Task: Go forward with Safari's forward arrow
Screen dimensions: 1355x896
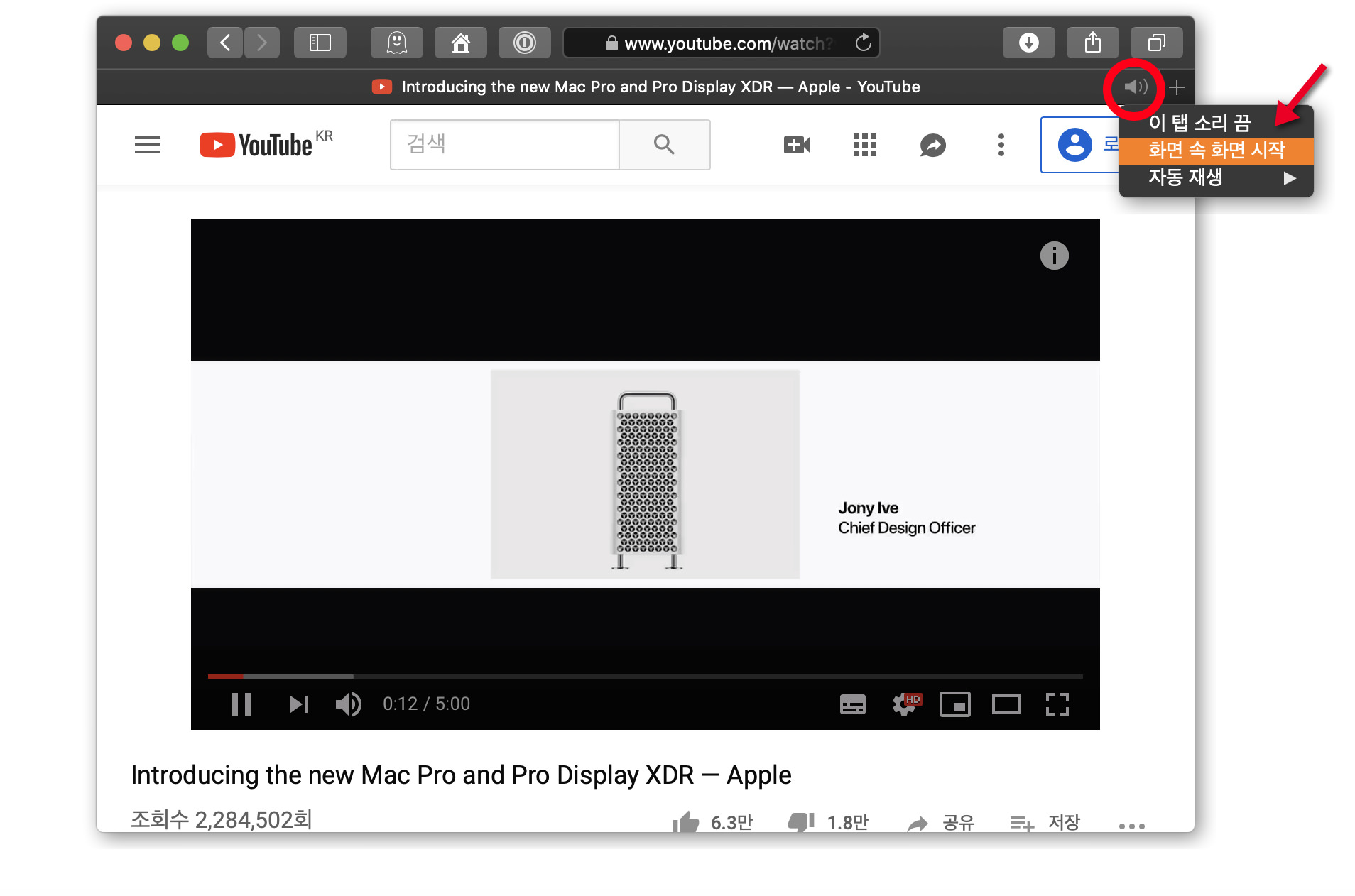Action: coord(262,43)
